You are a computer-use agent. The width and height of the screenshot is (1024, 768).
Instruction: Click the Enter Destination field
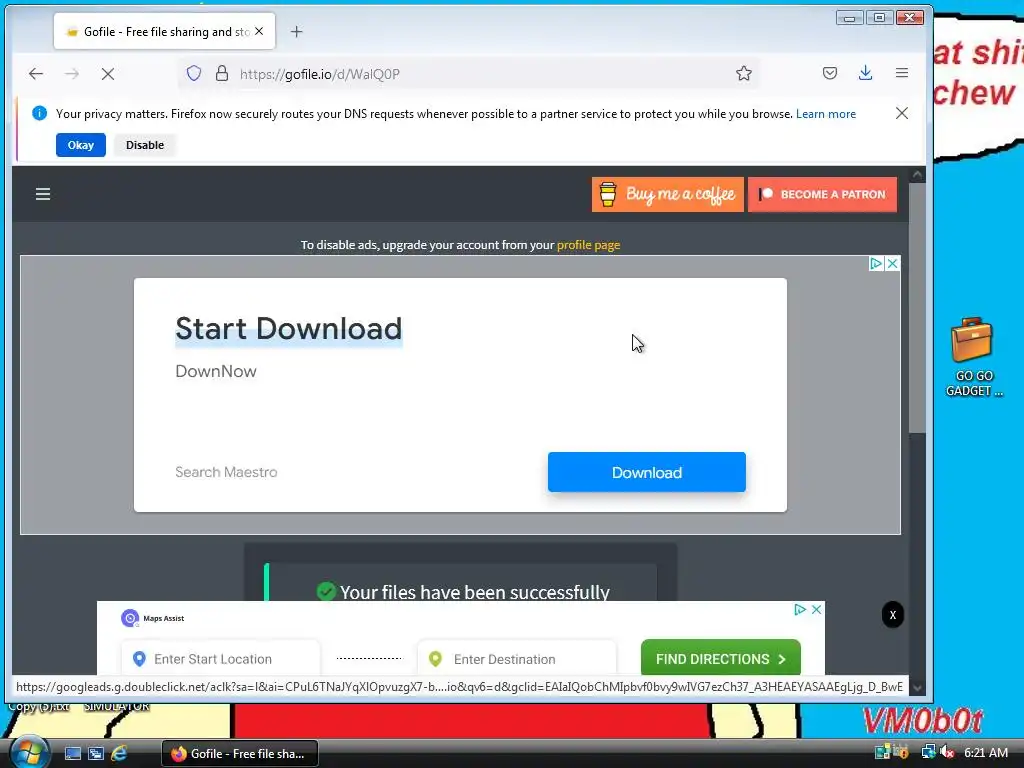(x=517, y=658)
